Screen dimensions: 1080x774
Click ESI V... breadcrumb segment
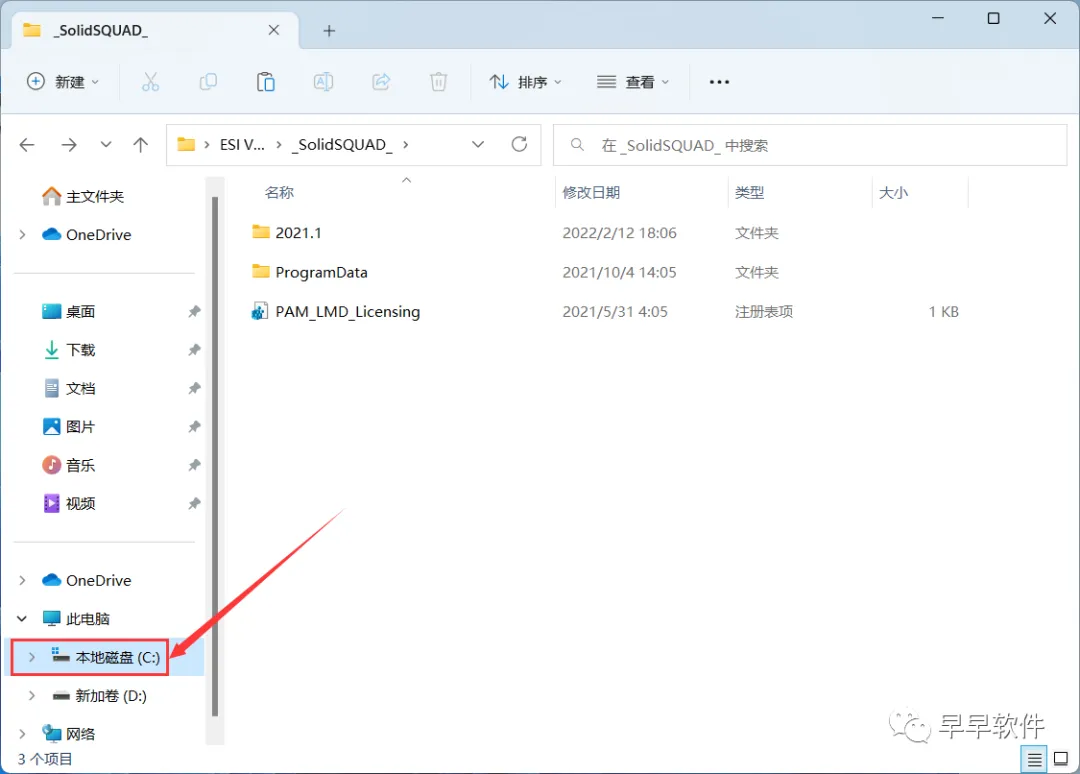coord(242,145)
